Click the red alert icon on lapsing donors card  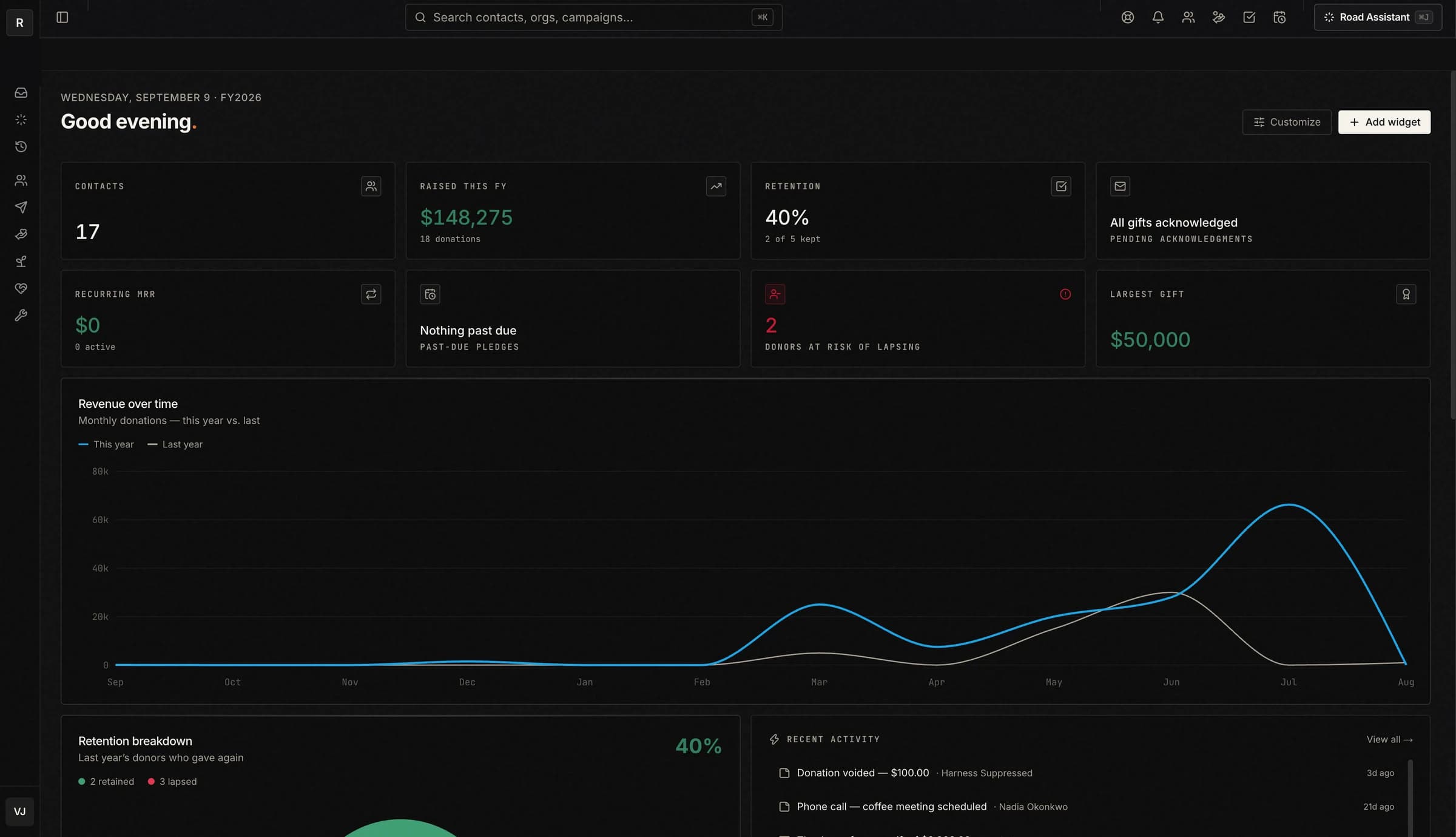tap(1065, 294)
